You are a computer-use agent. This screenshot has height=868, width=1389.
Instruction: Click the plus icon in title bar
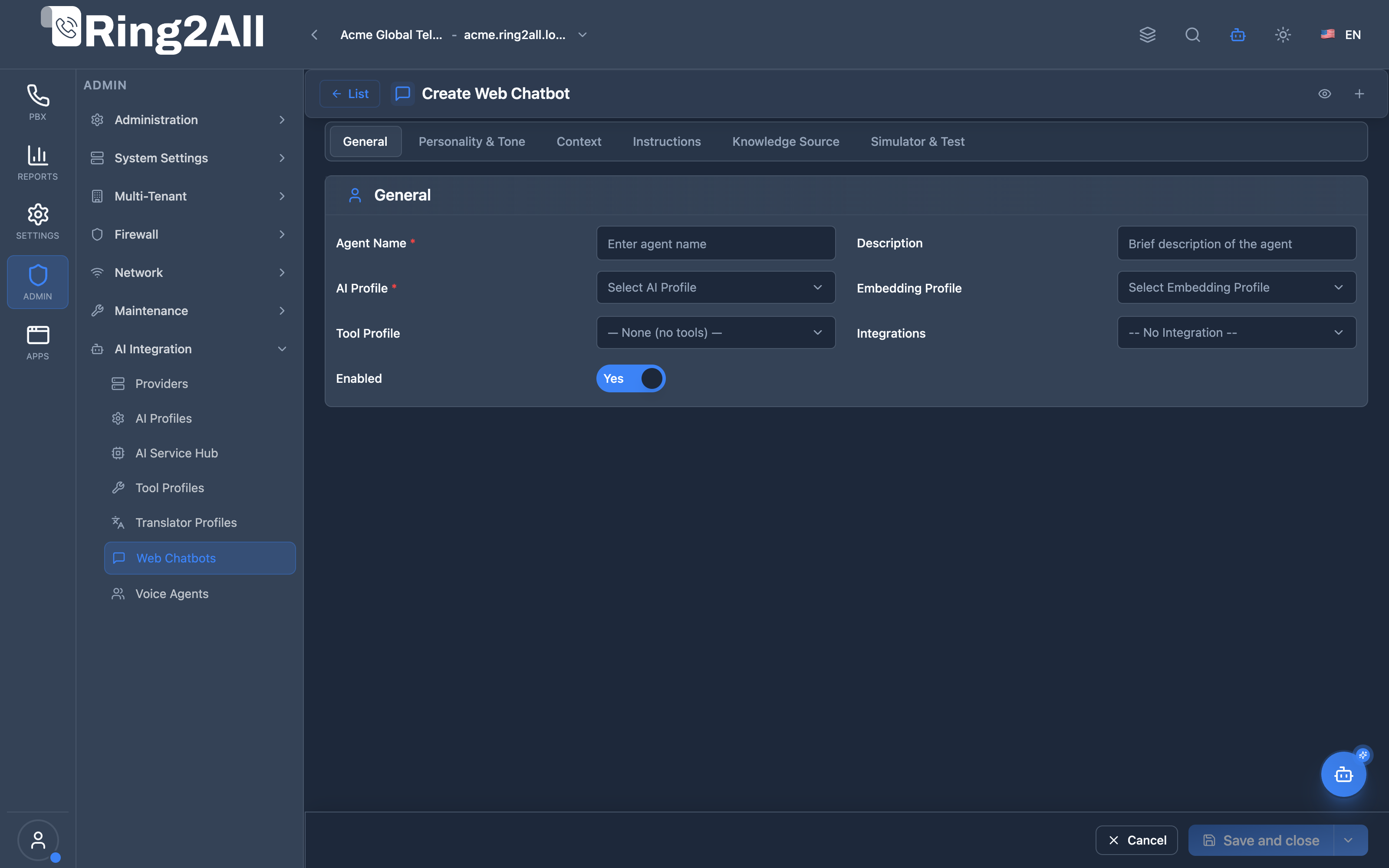pyautogui.click(x=1359, y=94)
